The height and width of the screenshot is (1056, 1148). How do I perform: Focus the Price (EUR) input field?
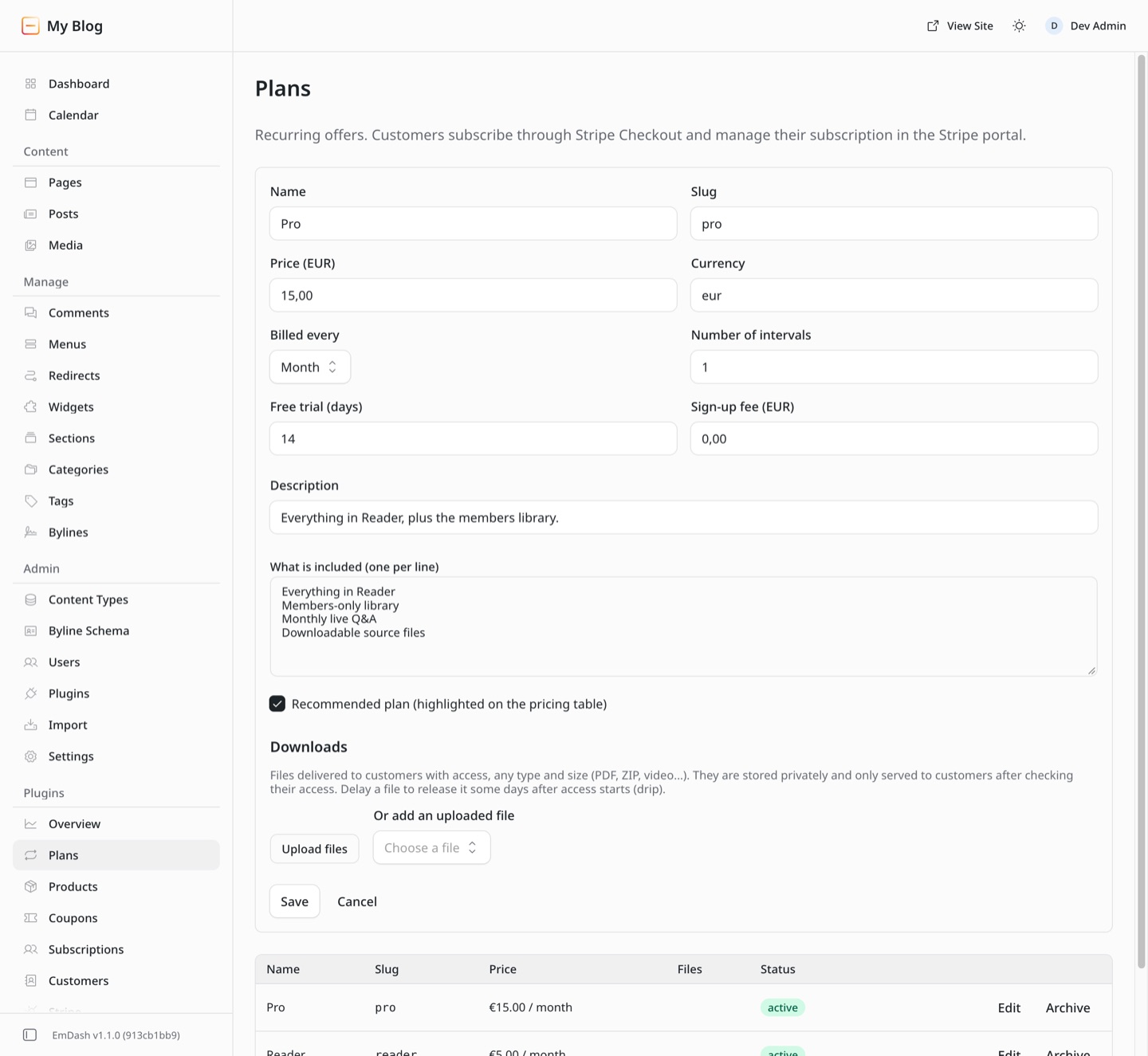point(474,295)
